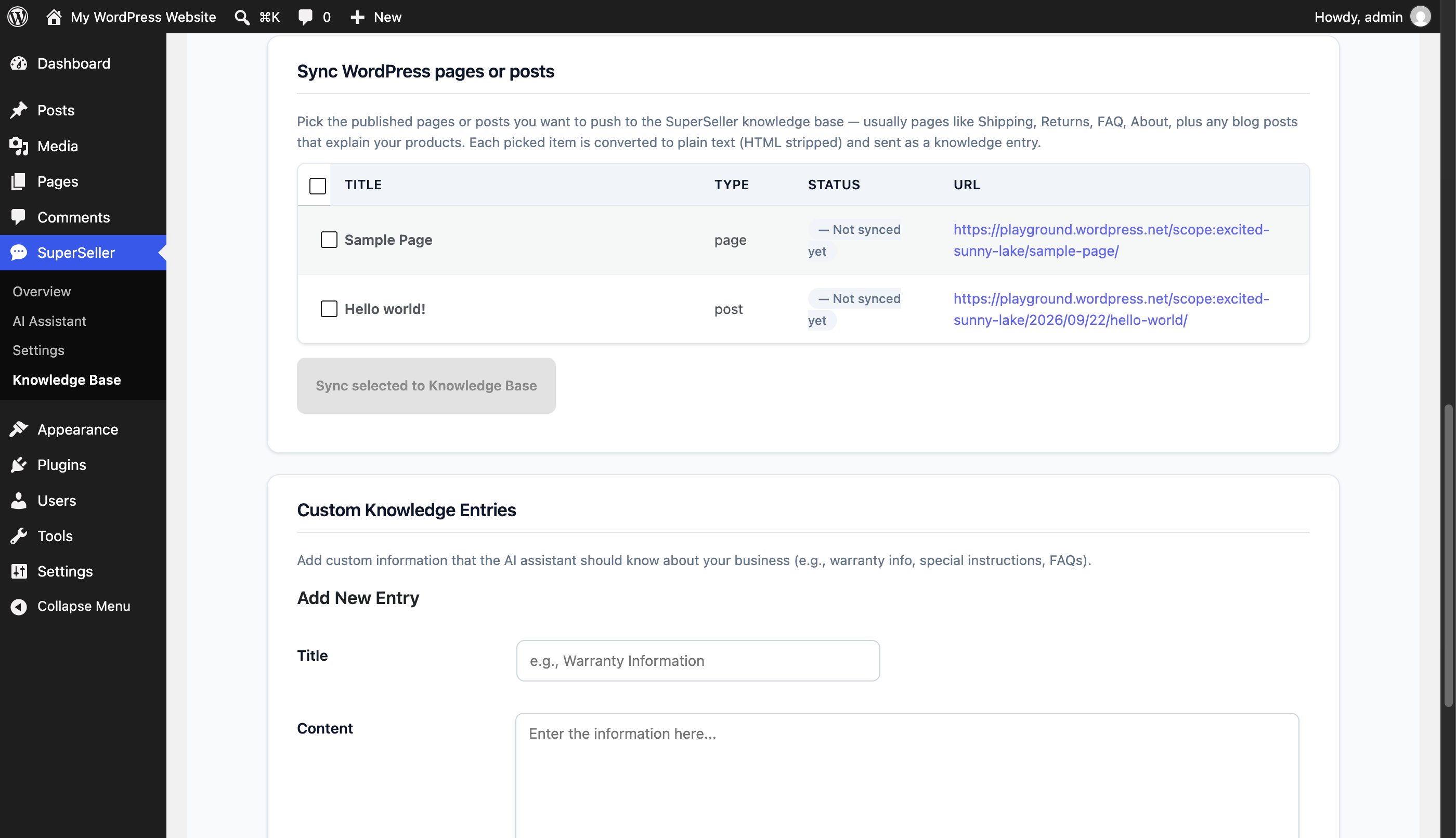Click the WordPress logo icon

pos(18,17)
